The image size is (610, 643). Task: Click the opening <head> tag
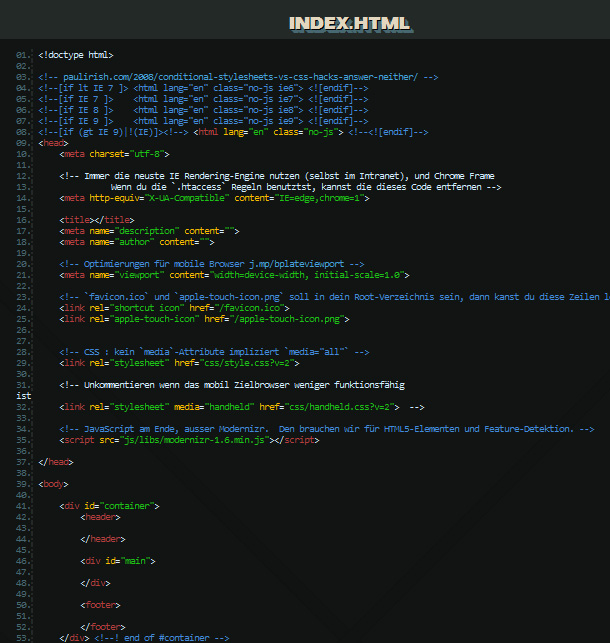[x=53, y=143]
